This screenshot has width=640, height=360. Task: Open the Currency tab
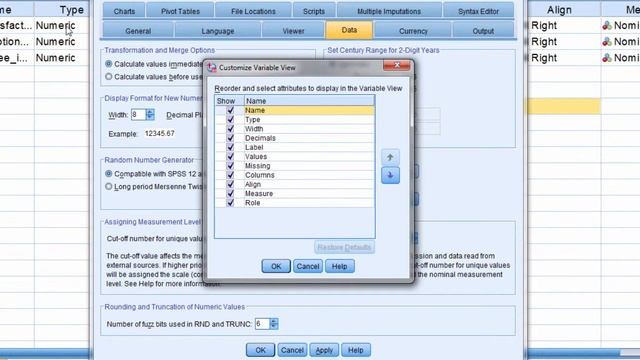[x=413, y=31]
